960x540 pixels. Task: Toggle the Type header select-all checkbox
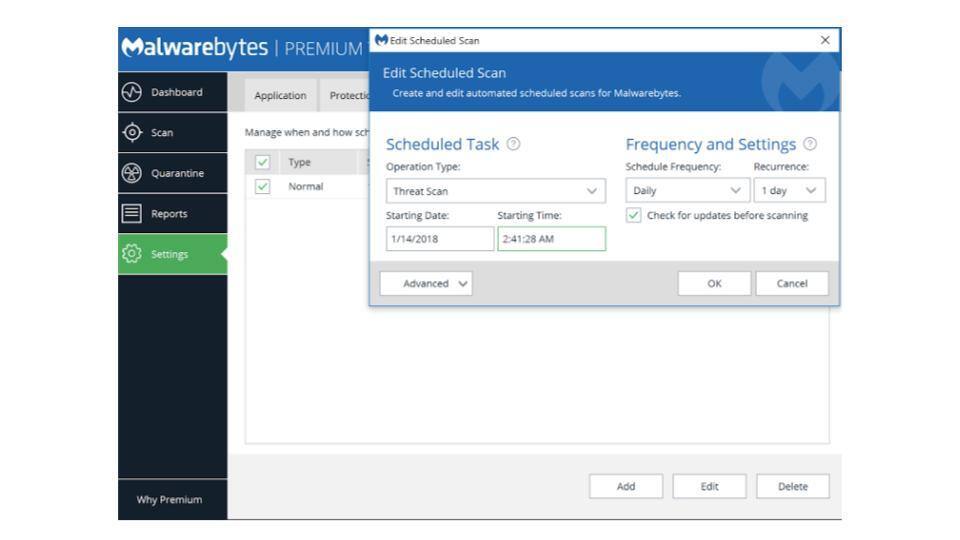coord(262,162)
